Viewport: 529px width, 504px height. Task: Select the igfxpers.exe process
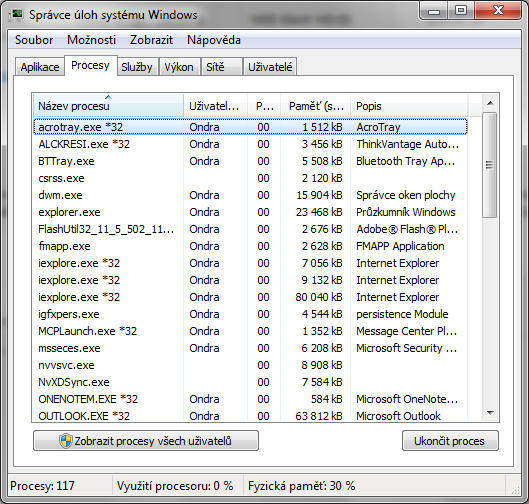coord(250,314)
